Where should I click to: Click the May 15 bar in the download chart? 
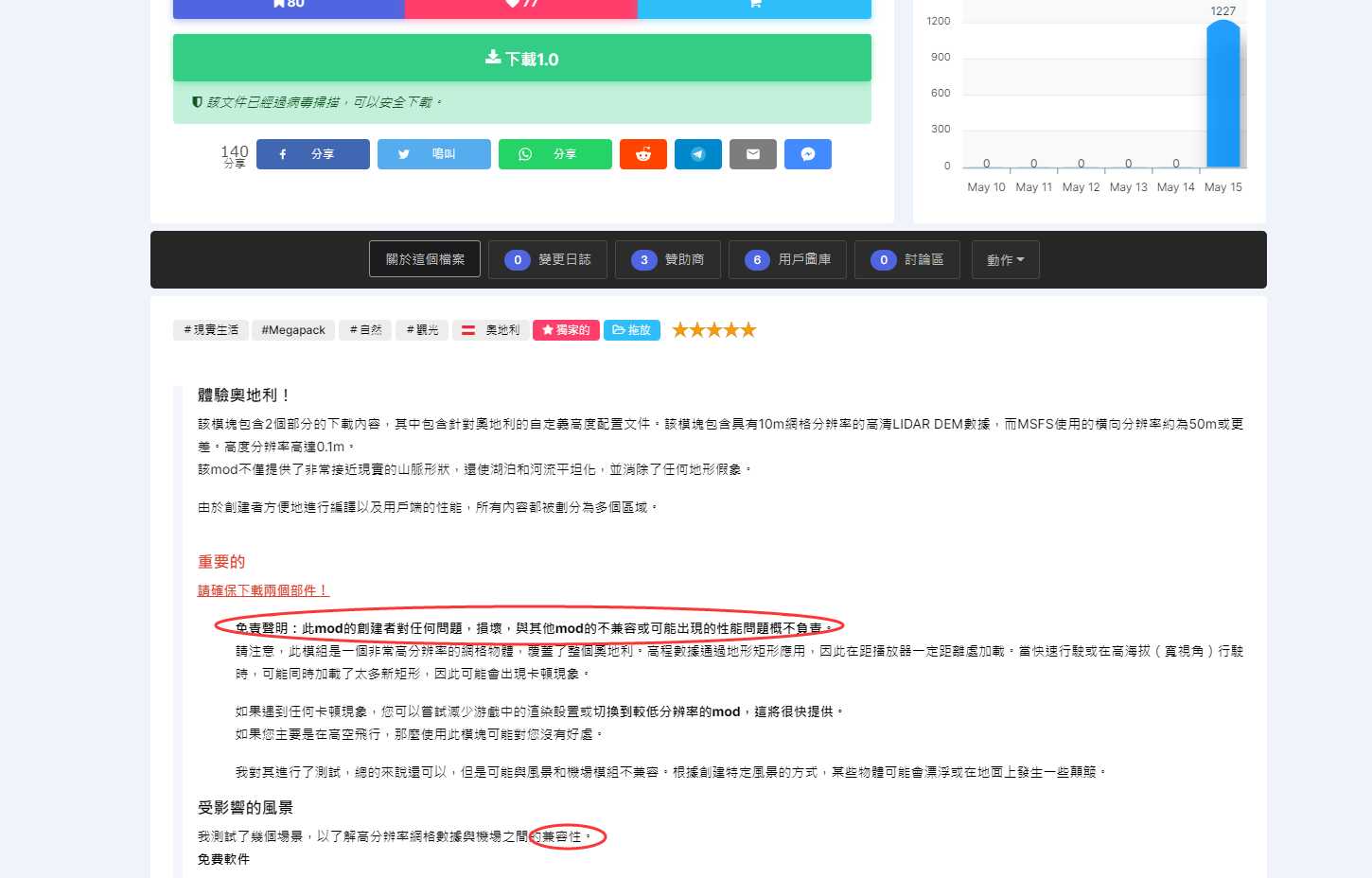click(1223, 94)
